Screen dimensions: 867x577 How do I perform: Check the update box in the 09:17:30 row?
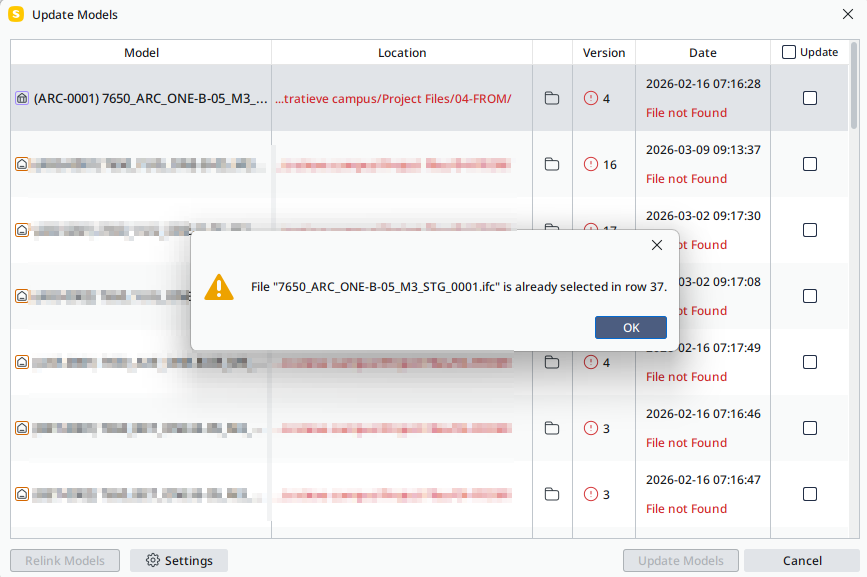[x=809, y=230]
